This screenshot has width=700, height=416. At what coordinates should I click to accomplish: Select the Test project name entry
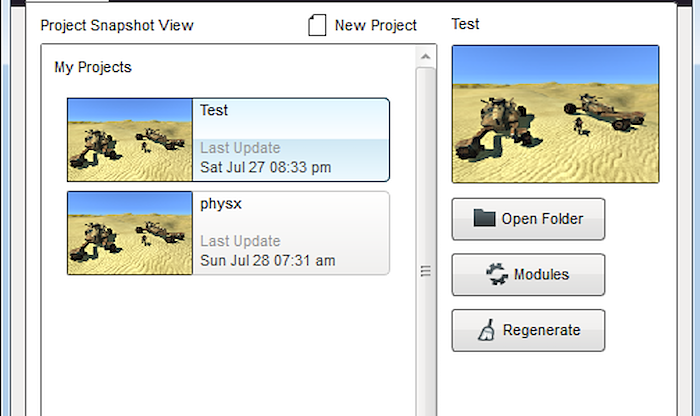point(214,110)
